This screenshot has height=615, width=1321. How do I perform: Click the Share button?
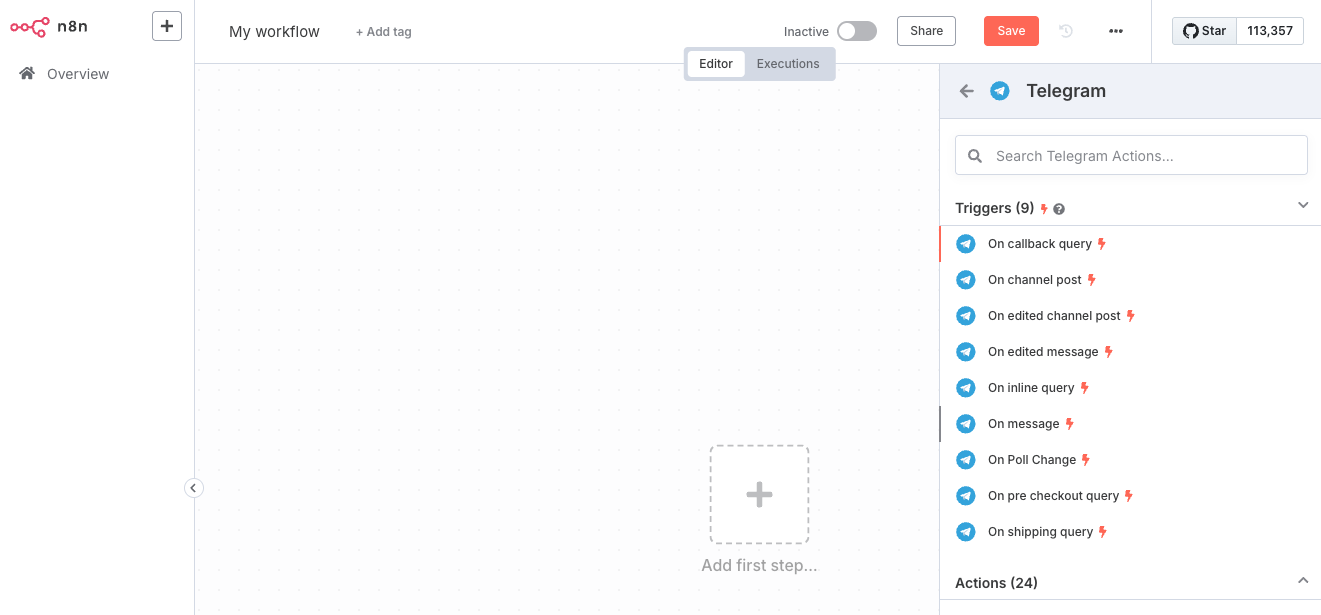coord(926,31)
